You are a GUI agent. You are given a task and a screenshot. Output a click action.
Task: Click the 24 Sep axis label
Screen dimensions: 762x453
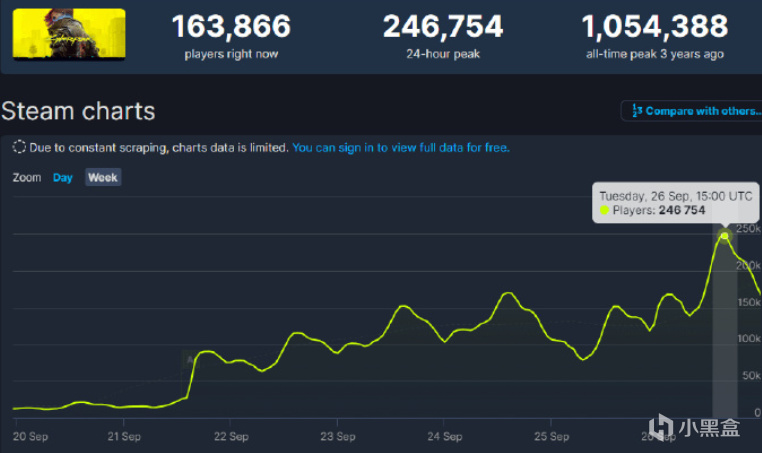point(445,436)
